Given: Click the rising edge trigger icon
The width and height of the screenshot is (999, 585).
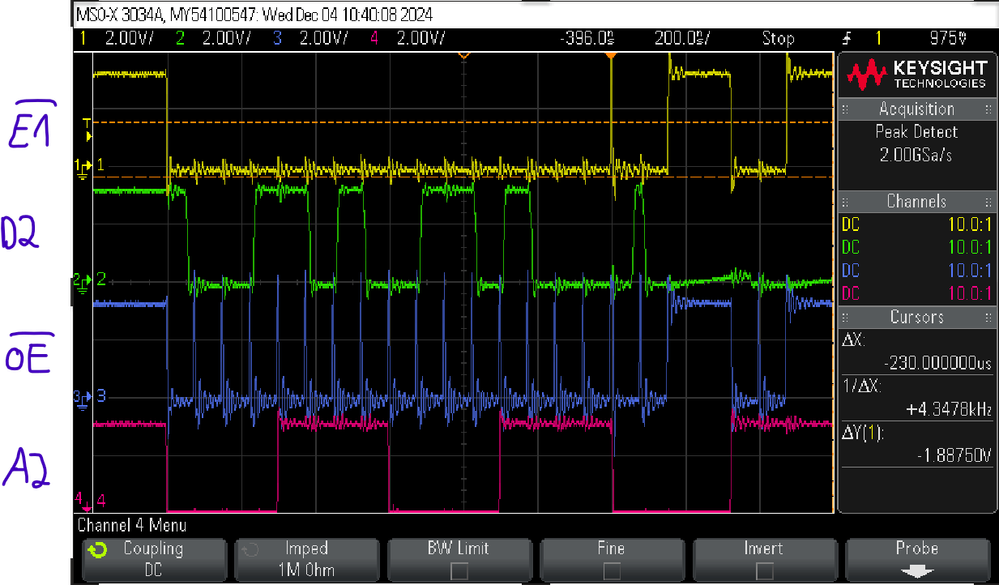Looking at the screenshot, I should 846,38.
